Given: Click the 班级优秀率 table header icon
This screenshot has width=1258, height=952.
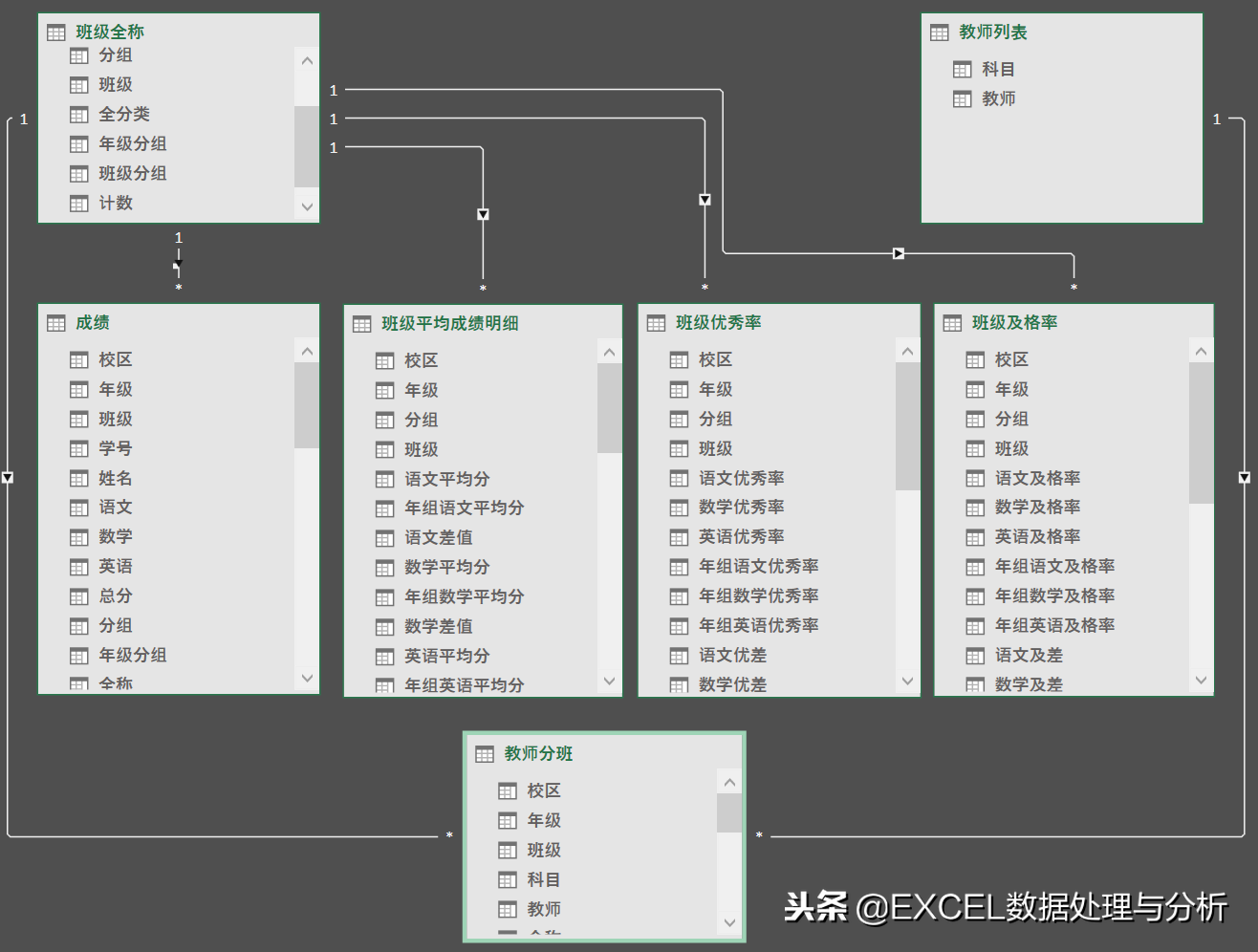Looking at the screenshot, I should [x=657, y=323].
